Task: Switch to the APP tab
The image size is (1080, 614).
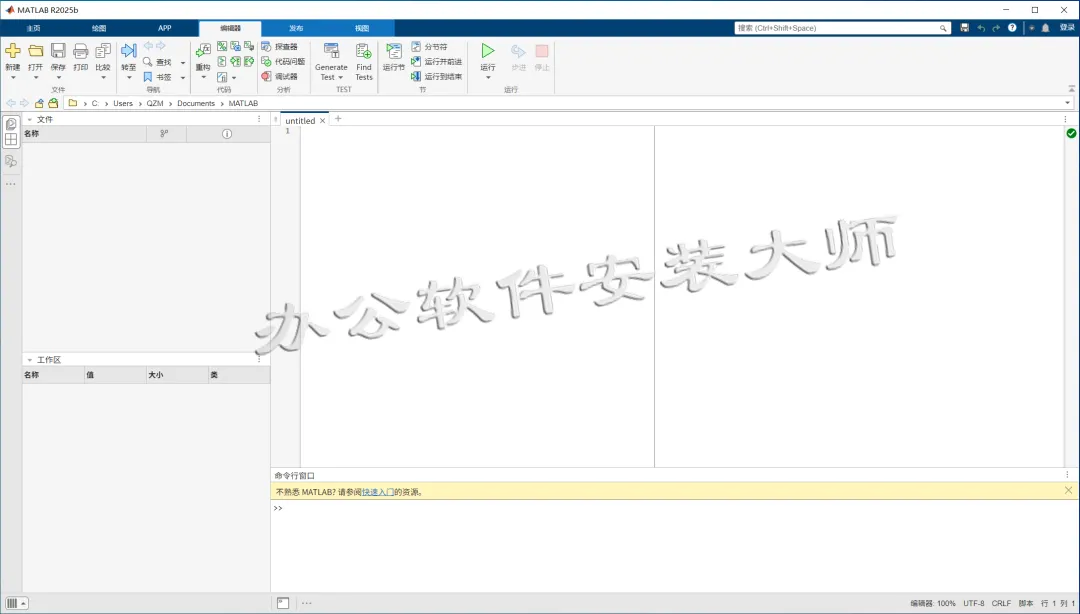Action: [165, 28]
